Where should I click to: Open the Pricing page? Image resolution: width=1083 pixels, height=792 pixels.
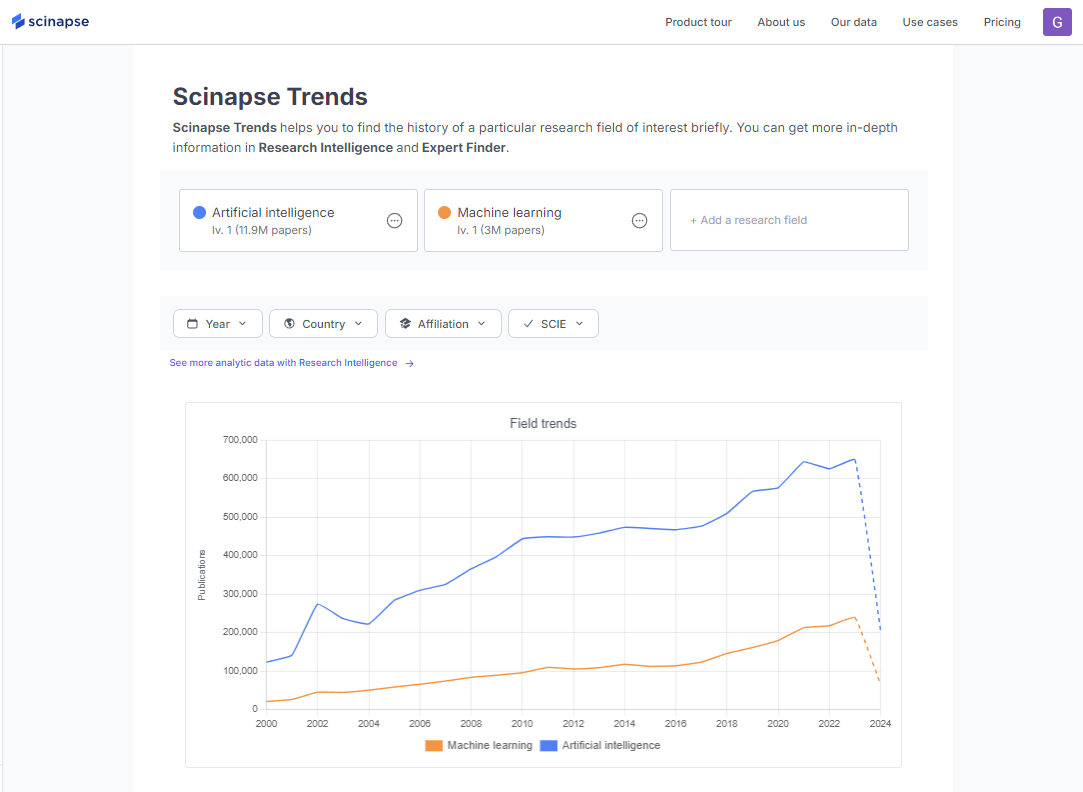coord(1002,22)
